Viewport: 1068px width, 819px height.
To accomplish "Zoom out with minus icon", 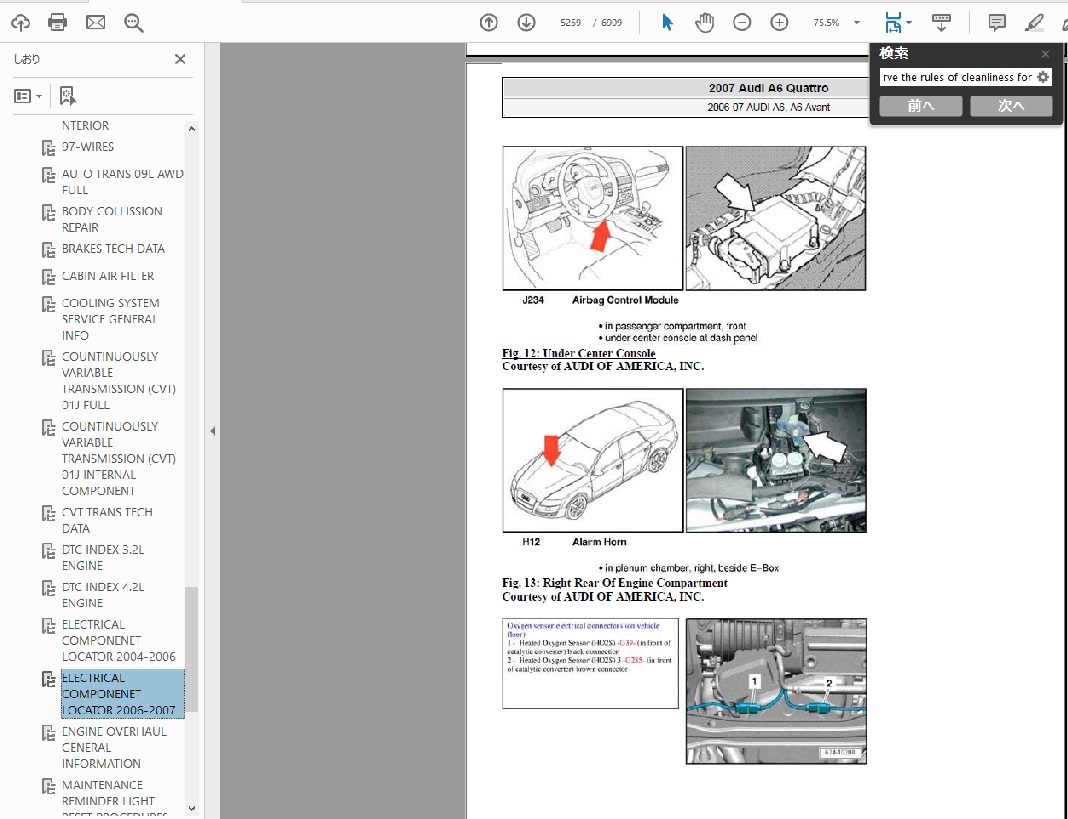I will coord(742,22).
